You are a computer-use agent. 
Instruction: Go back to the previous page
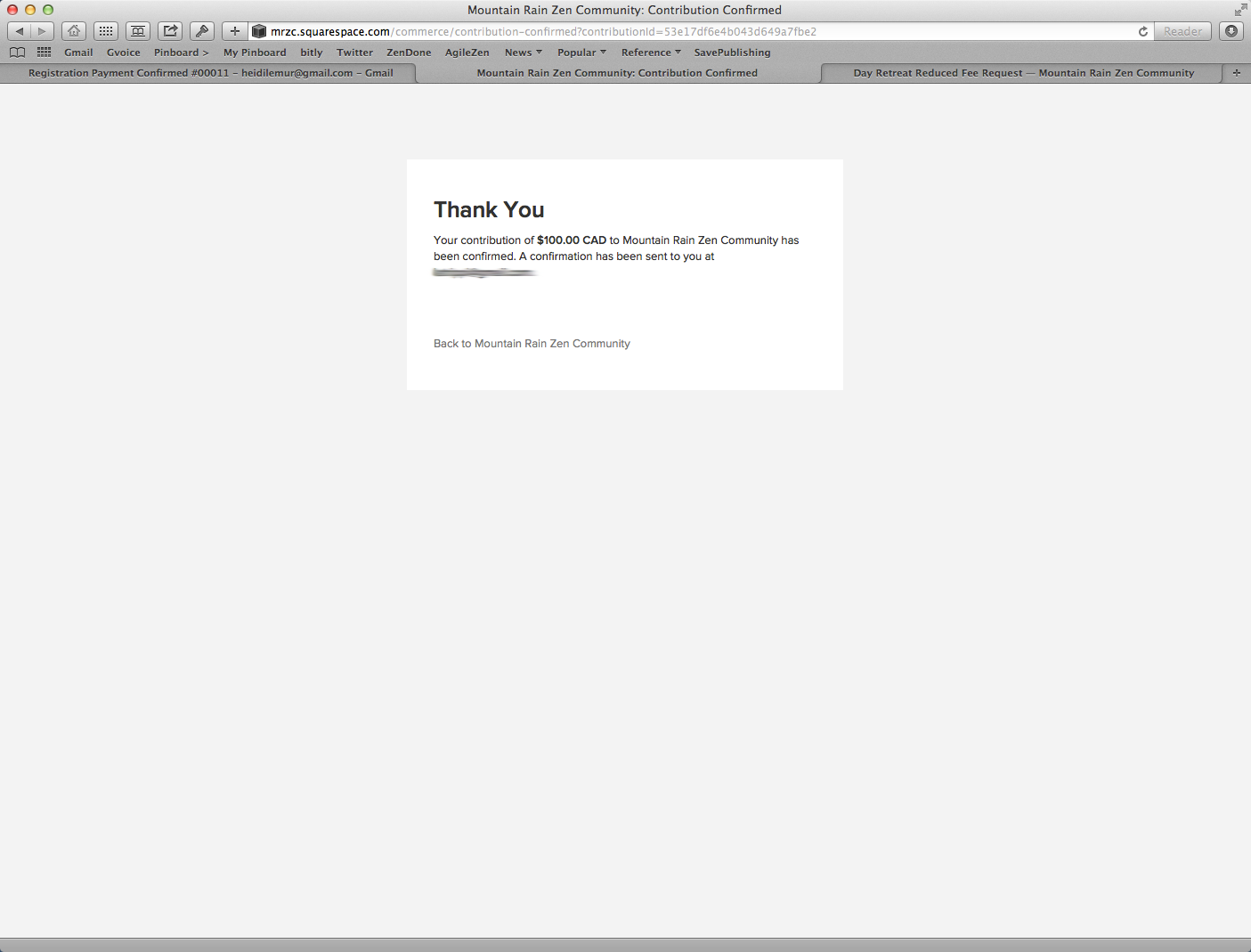19,31
